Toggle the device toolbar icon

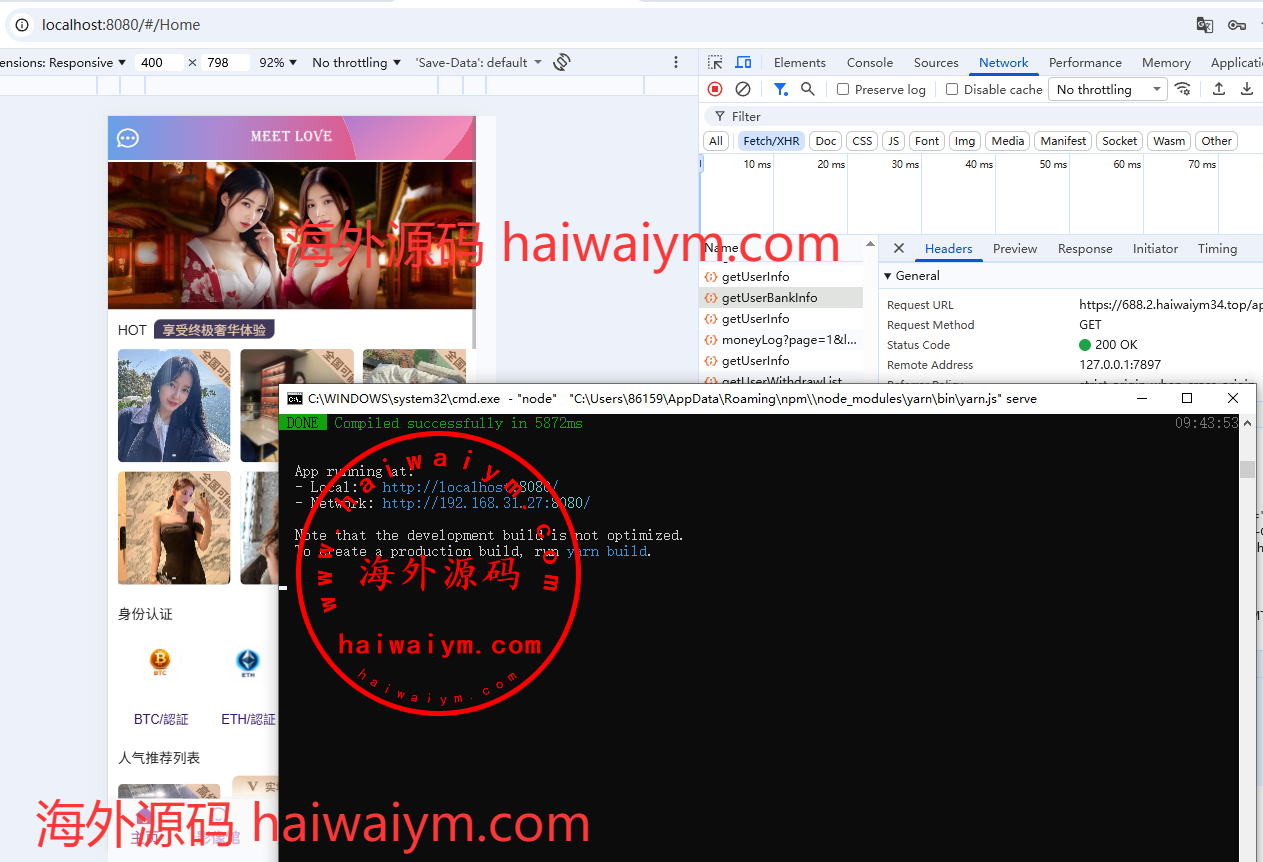(743, 62)
